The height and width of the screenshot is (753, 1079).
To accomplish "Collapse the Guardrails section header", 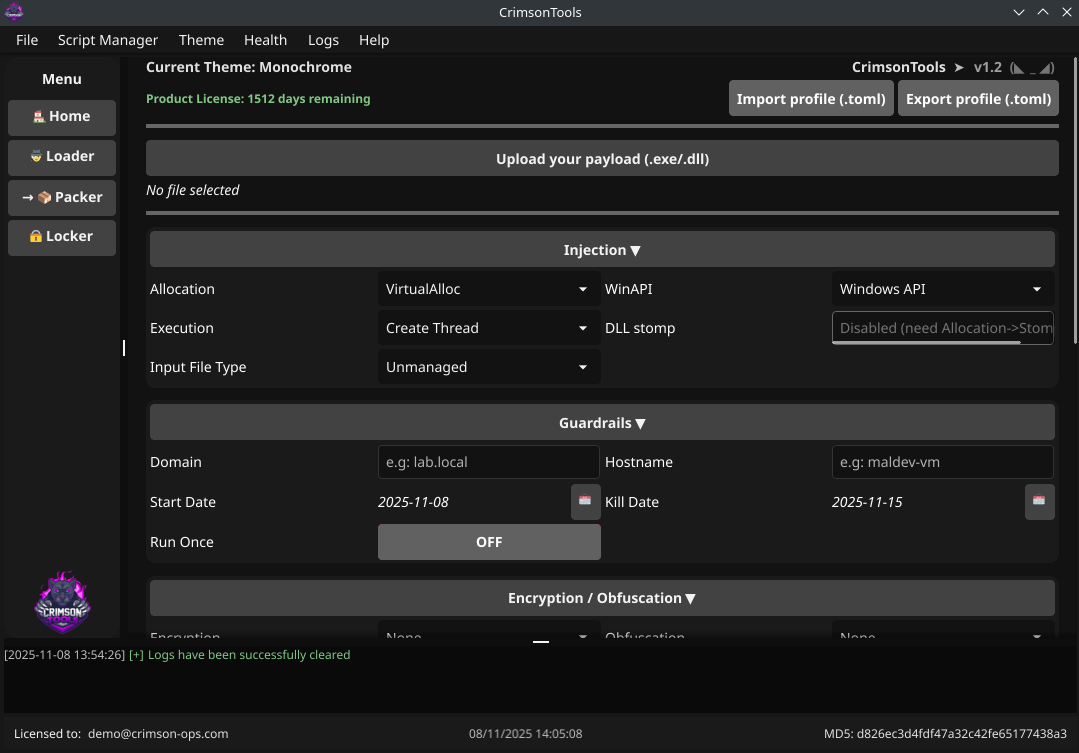I will coord(602,422).
